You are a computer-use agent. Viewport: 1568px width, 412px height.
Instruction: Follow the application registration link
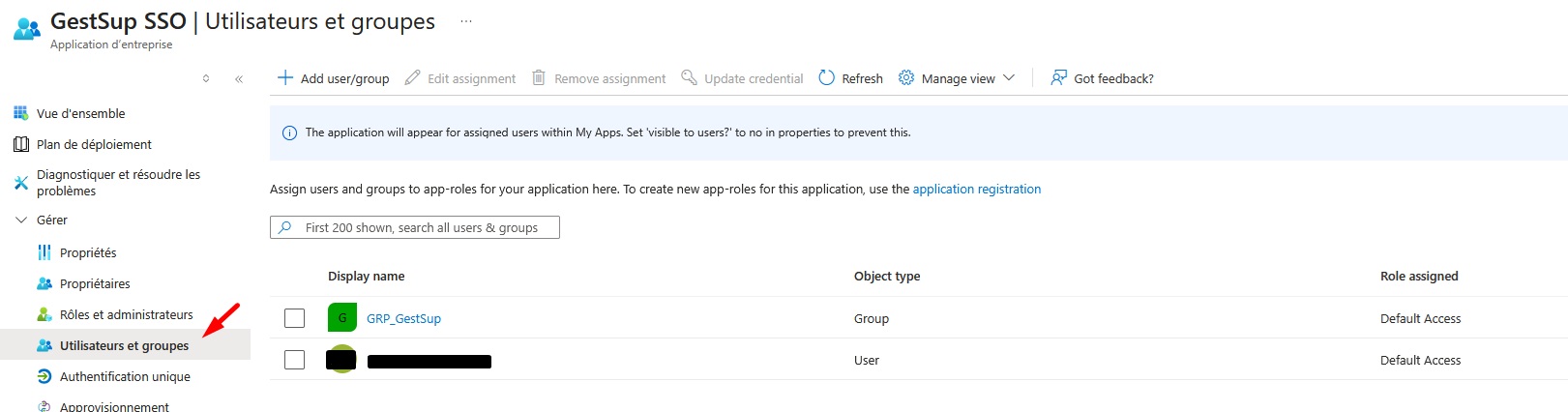pyautogui.click(x=977, y=189)
